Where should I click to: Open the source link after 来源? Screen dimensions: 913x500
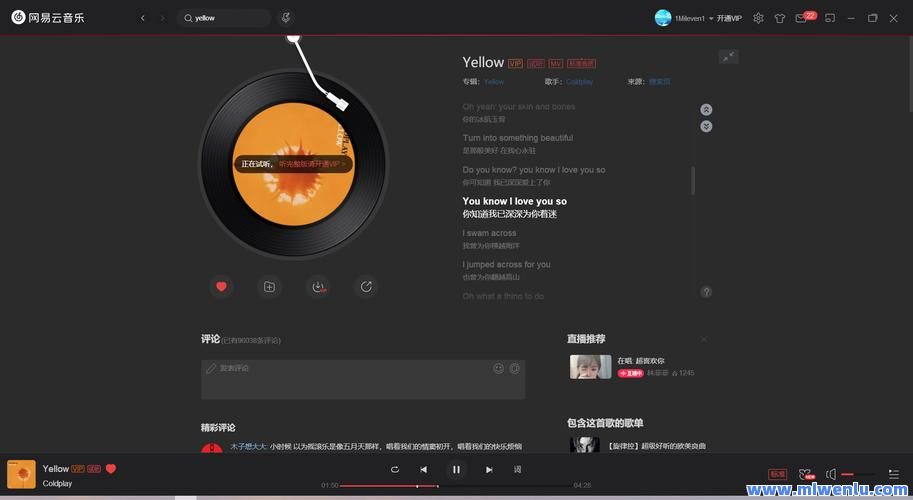660,81
